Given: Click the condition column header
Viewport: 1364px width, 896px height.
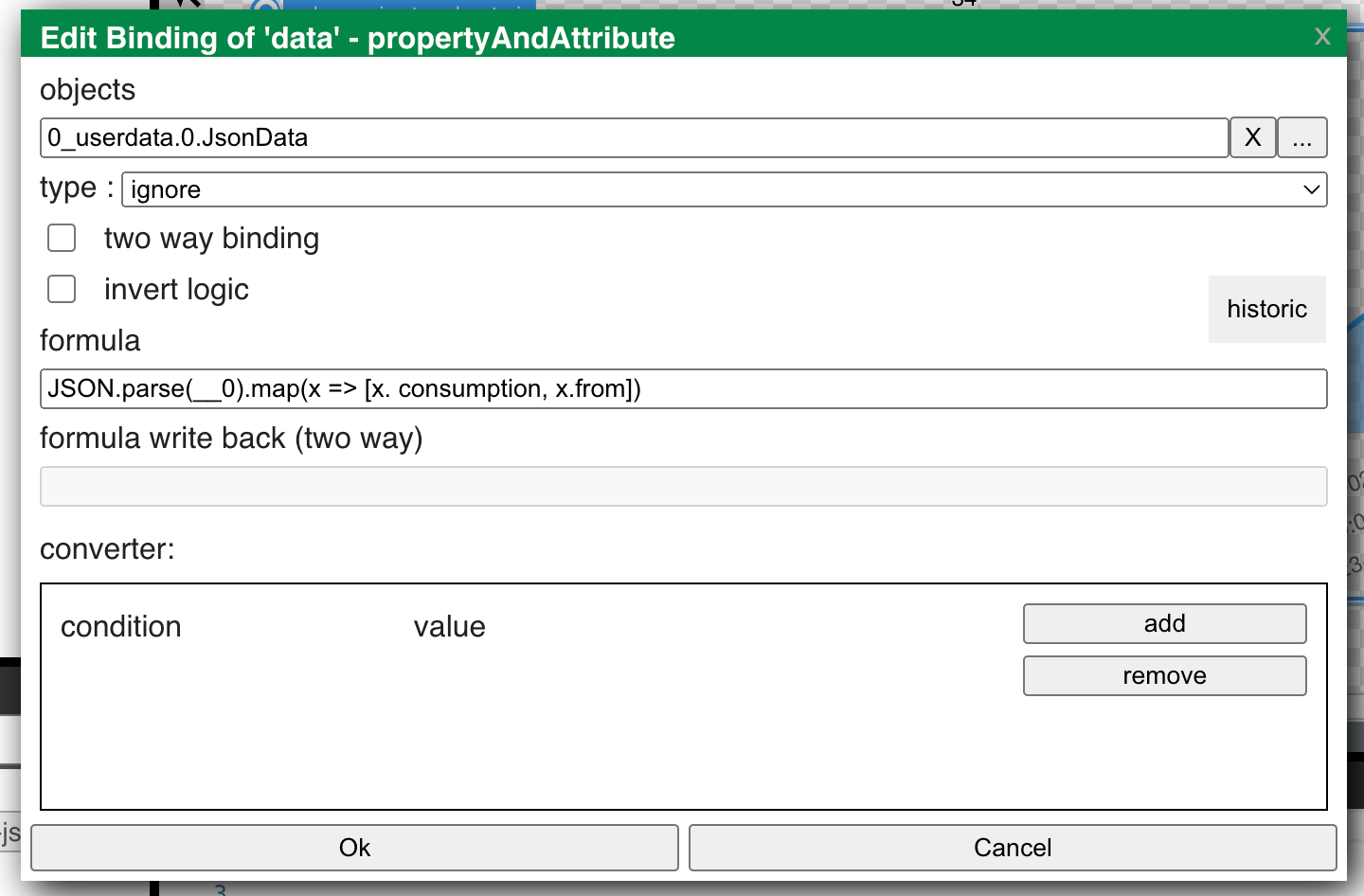Looking at the screenshot, I should click(x=121, y=627).
